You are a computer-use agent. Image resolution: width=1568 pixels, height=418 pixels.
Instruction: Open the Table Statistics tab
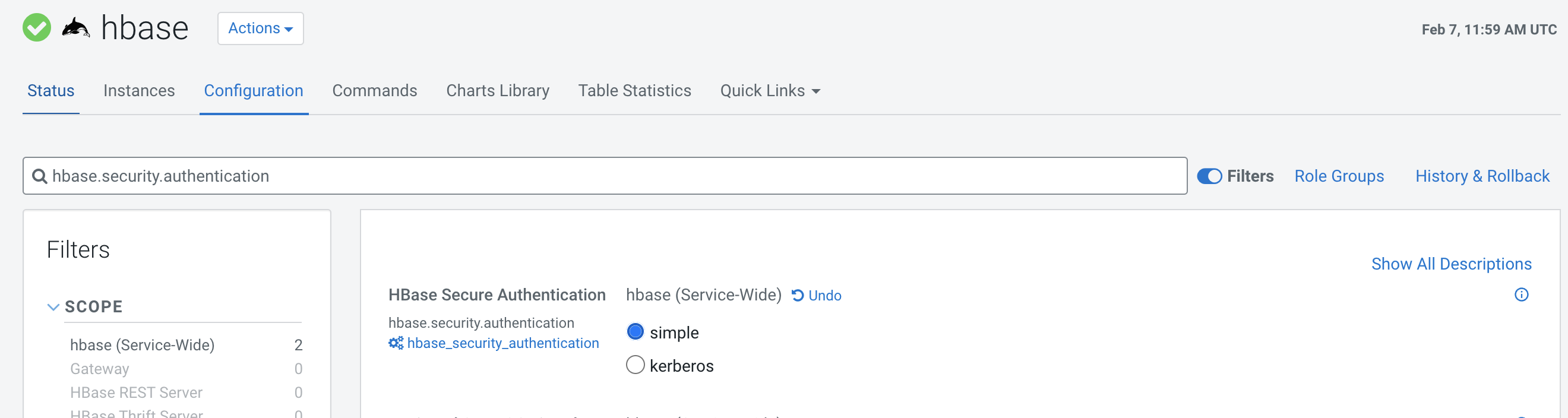coord(634,91)
